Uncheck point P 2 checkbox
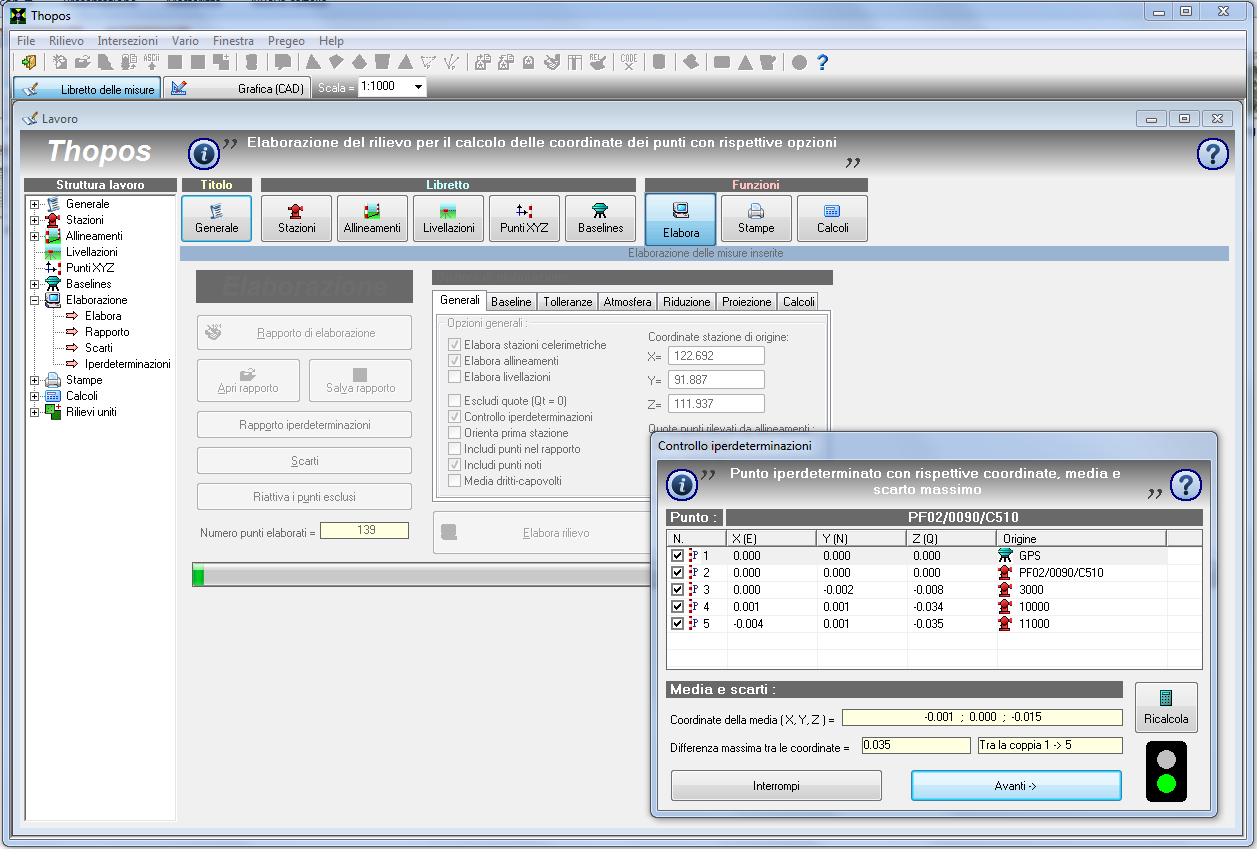The width and height of the screenshot is (1257, 849). [x=678, y=572]
